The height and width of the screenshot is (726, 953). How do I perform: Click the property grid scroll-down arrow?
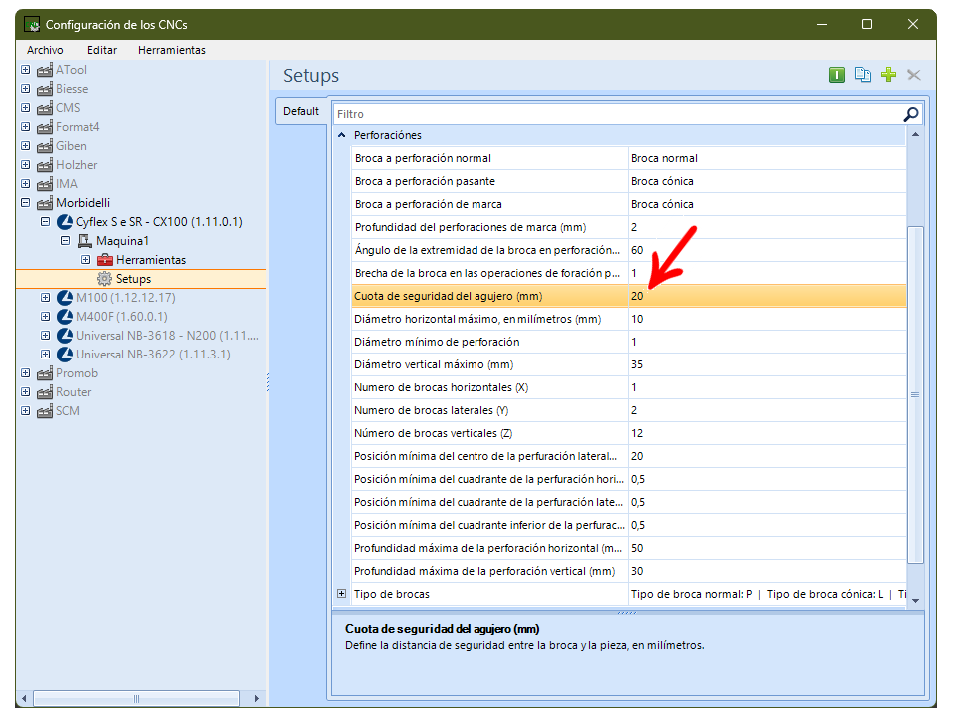coord(915,600)
